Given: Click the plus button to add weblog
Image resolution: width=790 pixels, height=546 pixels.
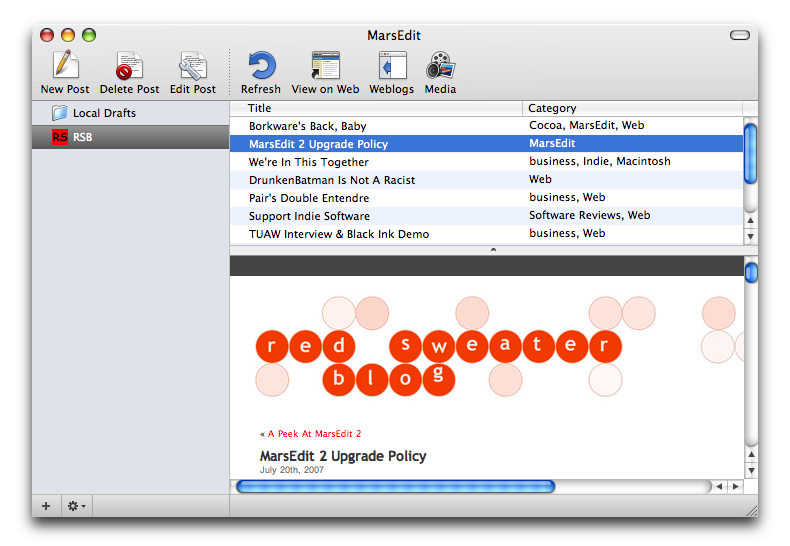Looking at the screenshot, I should click(x=46, y=506).
